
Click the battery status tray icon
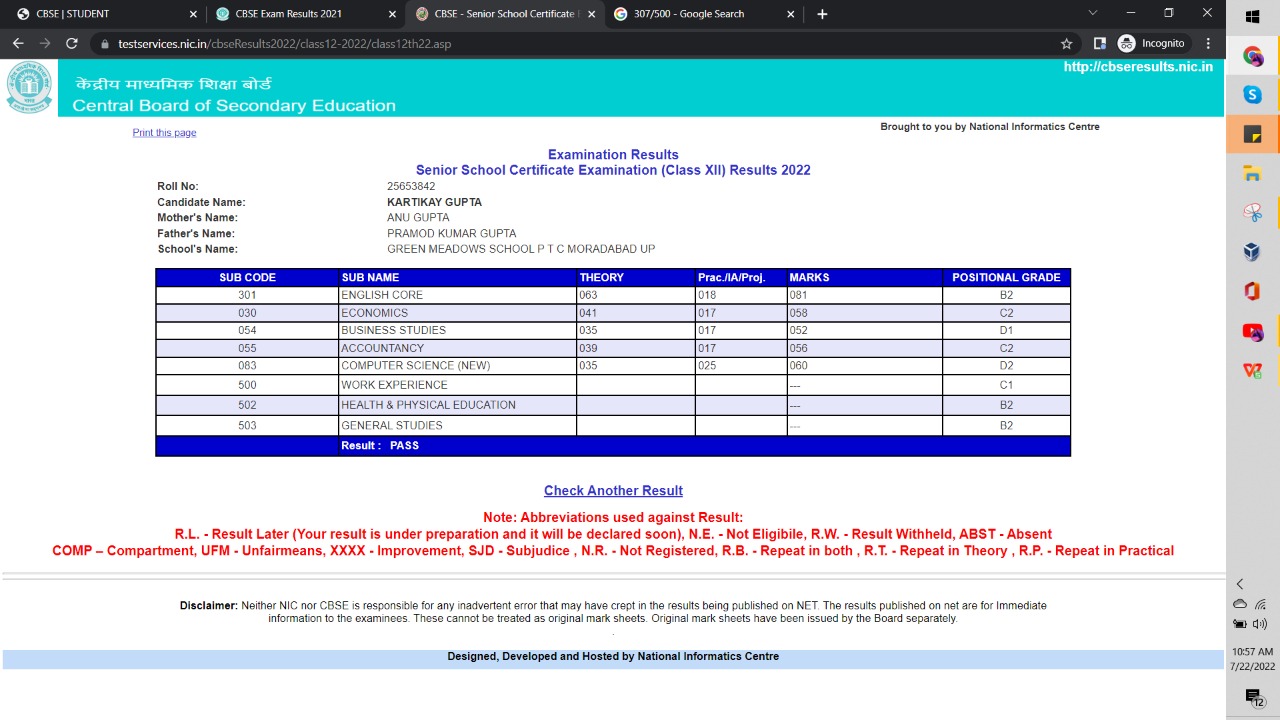point(1240,624)
